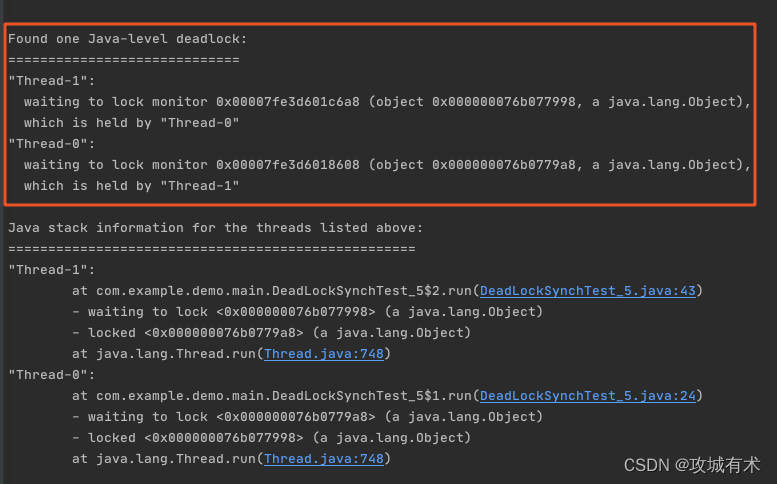Click the equals-sign separator under deadlock heading
Viewport: 777px width, 484px height.
pos(124,60)
